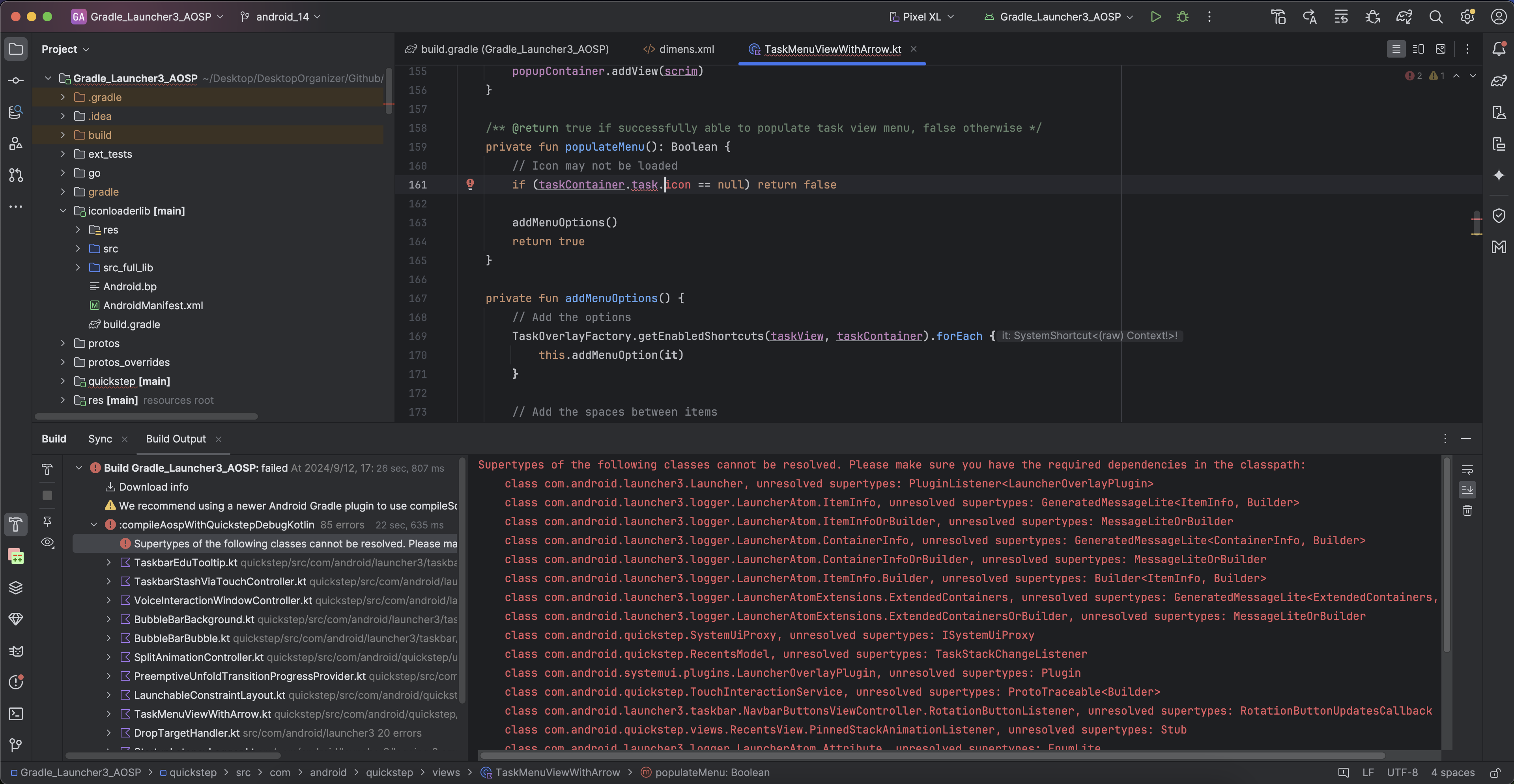Collapse :compileAospWithQuickstepDebugKotlin node

point(94,524)
